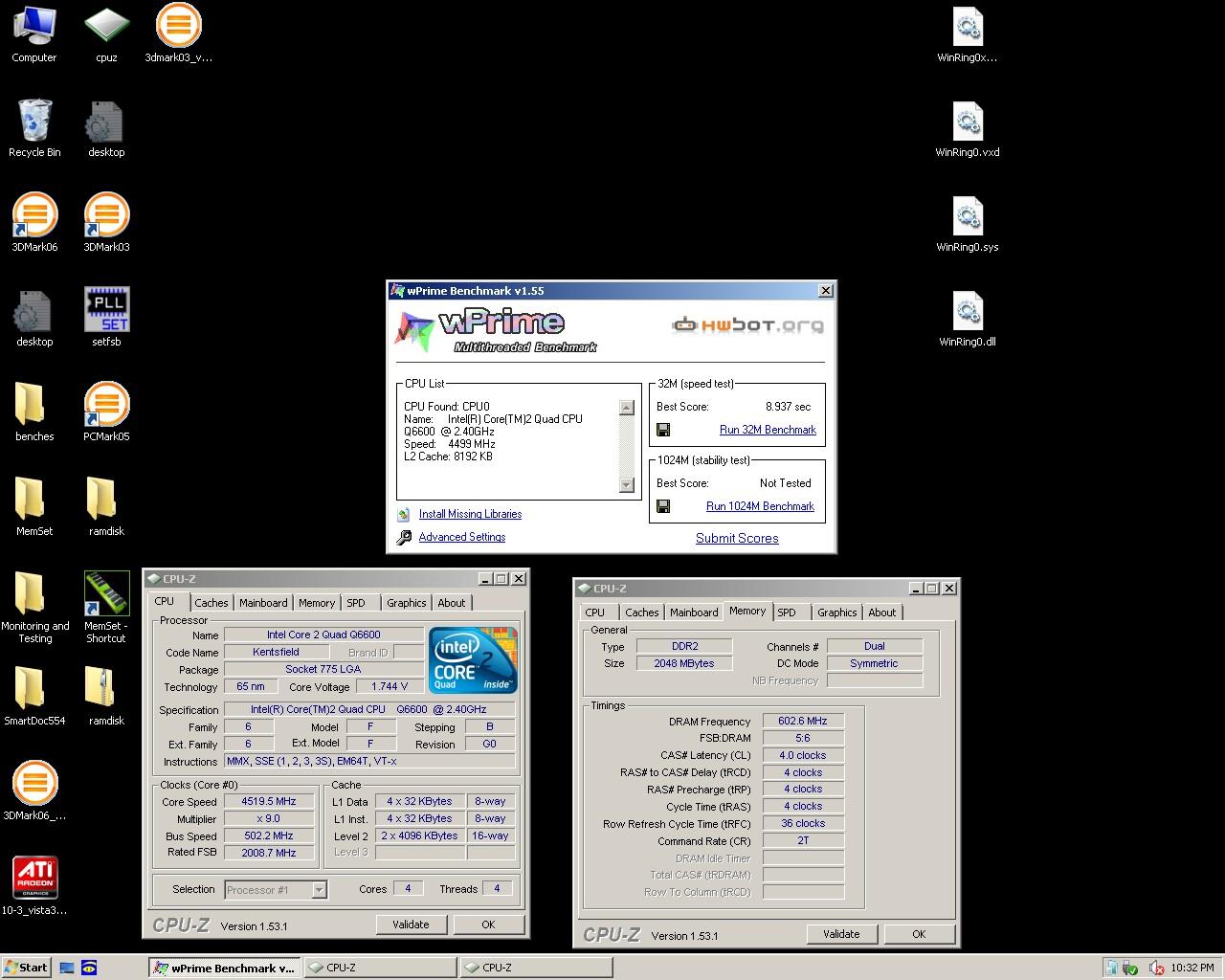Open Memory tab in left CPU-Z window

pos(317,603)
